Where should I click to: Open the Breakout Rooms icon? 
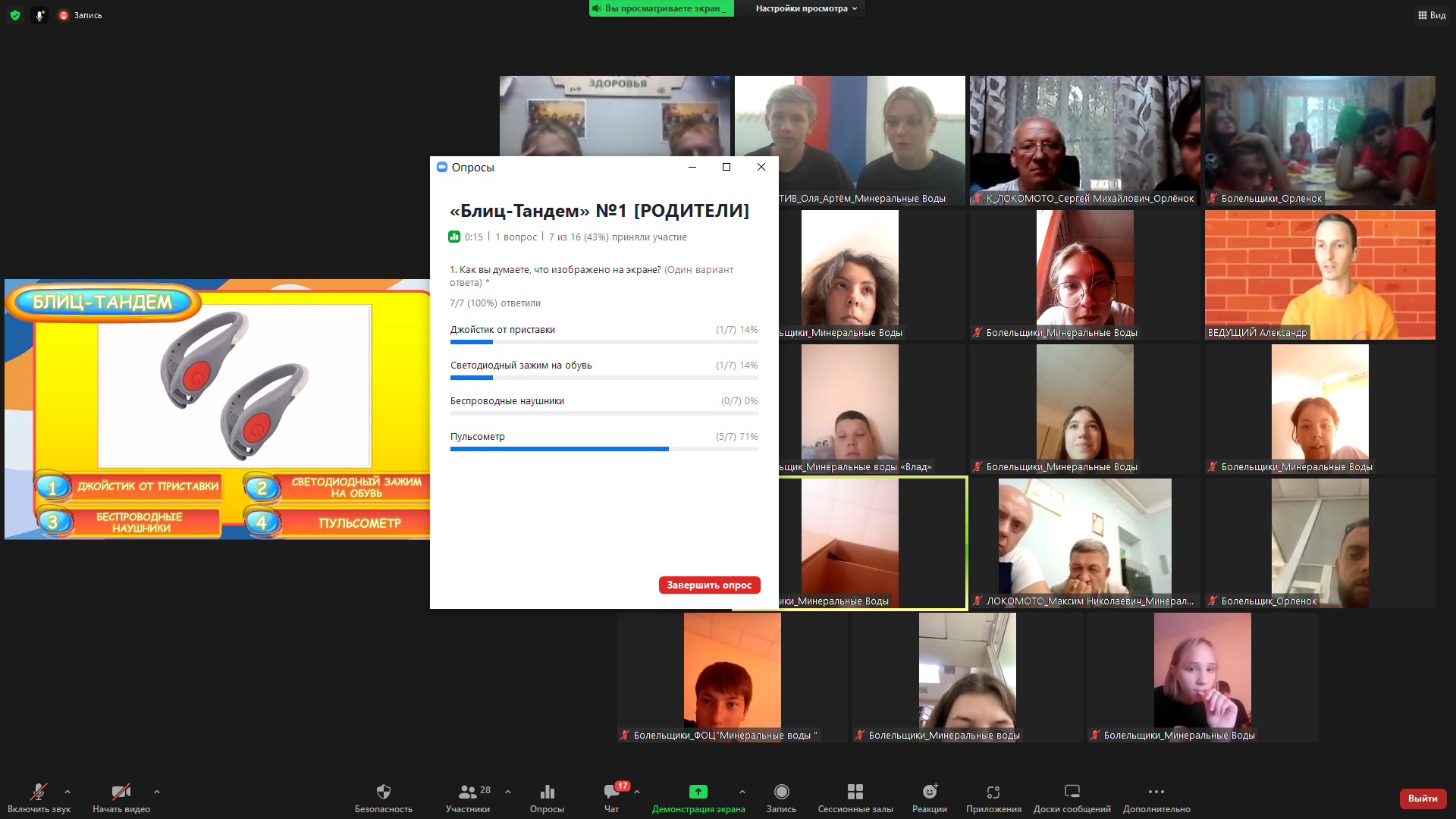[x=855, y=792]
